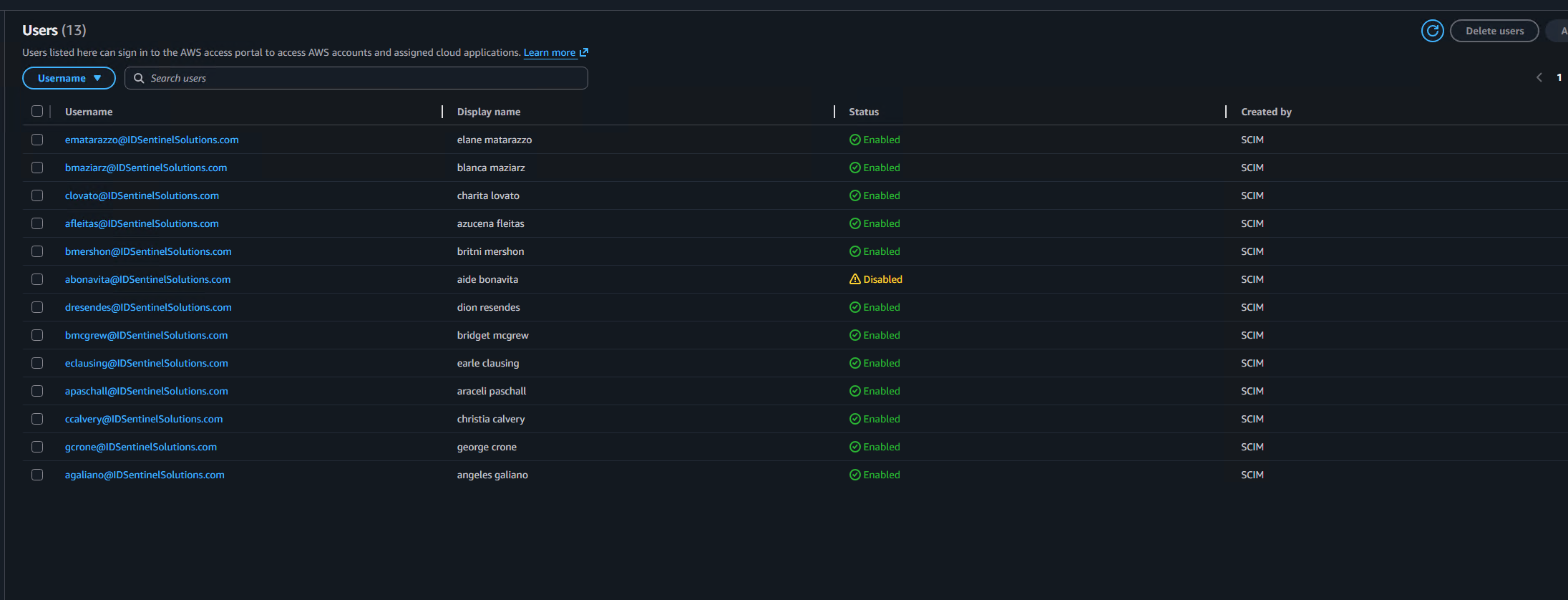Click Enabled check icon for azucena fleitas

pyautogui.click(x=854, y=223)
